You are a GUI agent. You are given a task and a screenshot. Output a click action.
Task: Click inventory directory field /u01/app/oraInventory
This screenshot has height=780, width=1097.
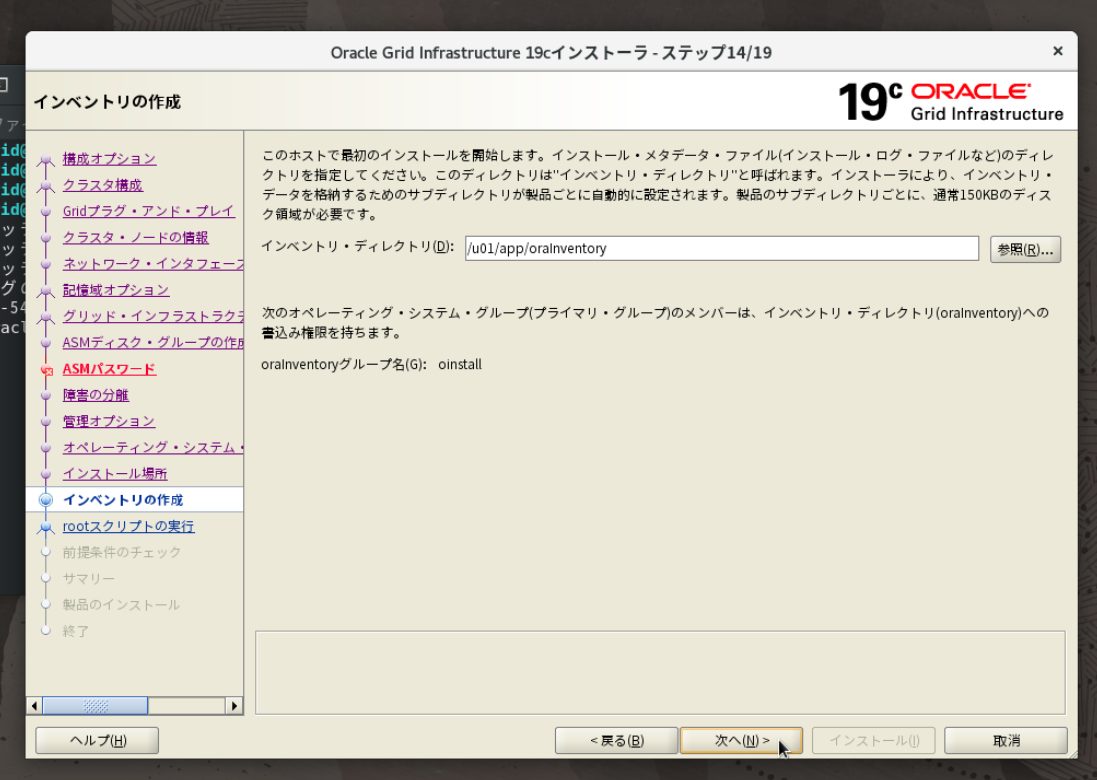coord(721,248)
